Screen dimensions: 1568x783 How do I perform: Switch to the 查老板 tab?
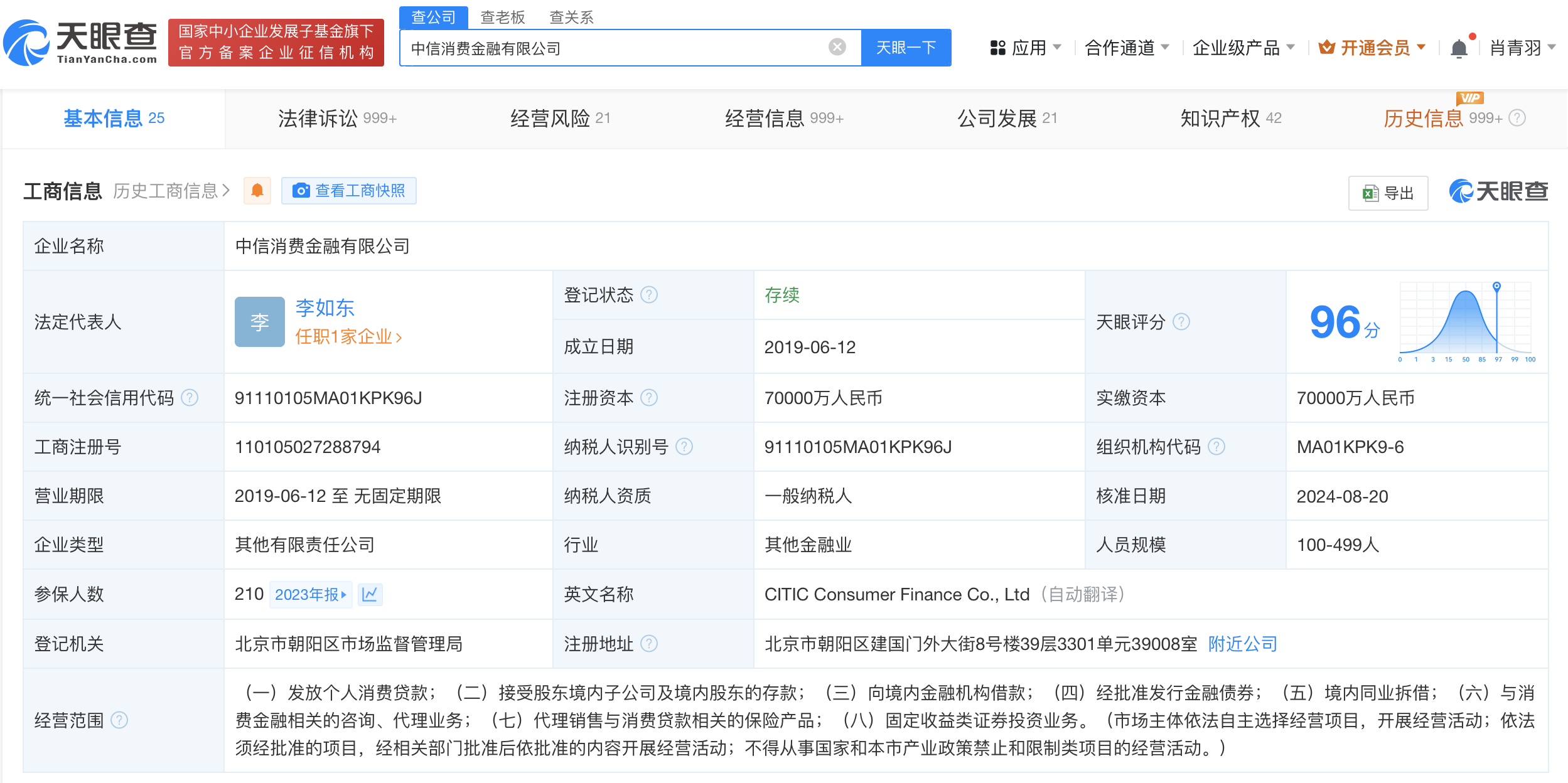point(502,17)
